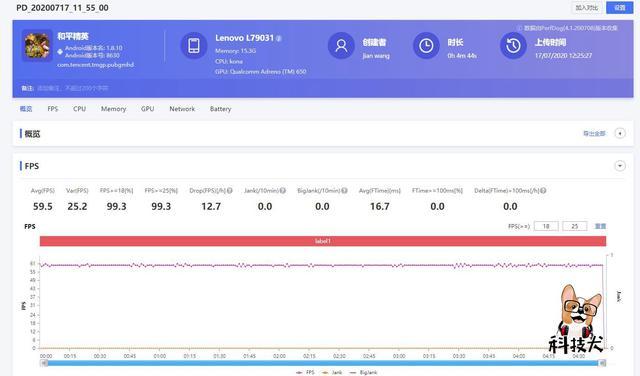Image resolution: width=640 pixels, height=376 pixels.
Task: Click the blue 设置 settings button
Action: tap(620, 8)
